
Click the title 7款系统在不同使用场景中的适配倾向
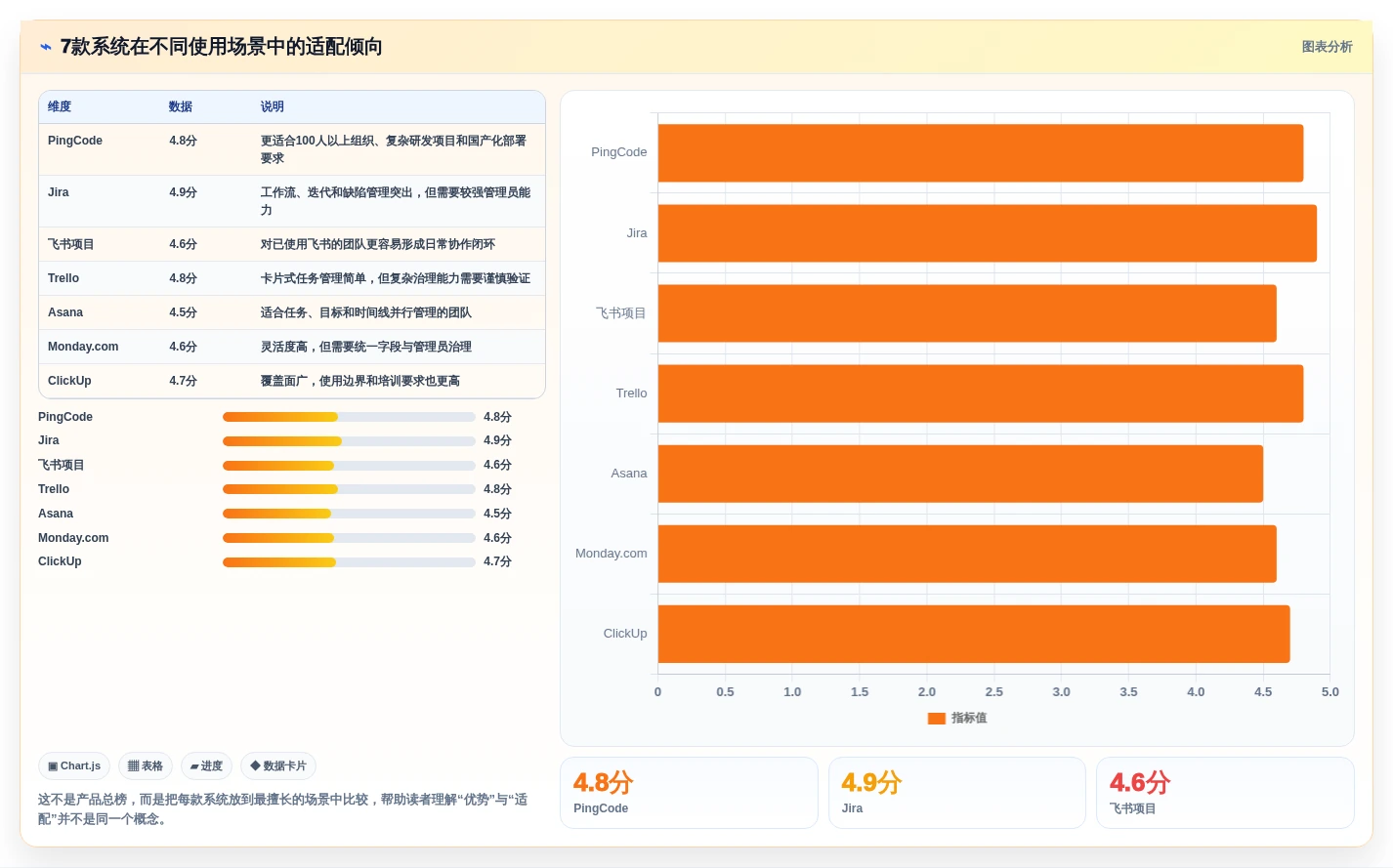(221, 47)
